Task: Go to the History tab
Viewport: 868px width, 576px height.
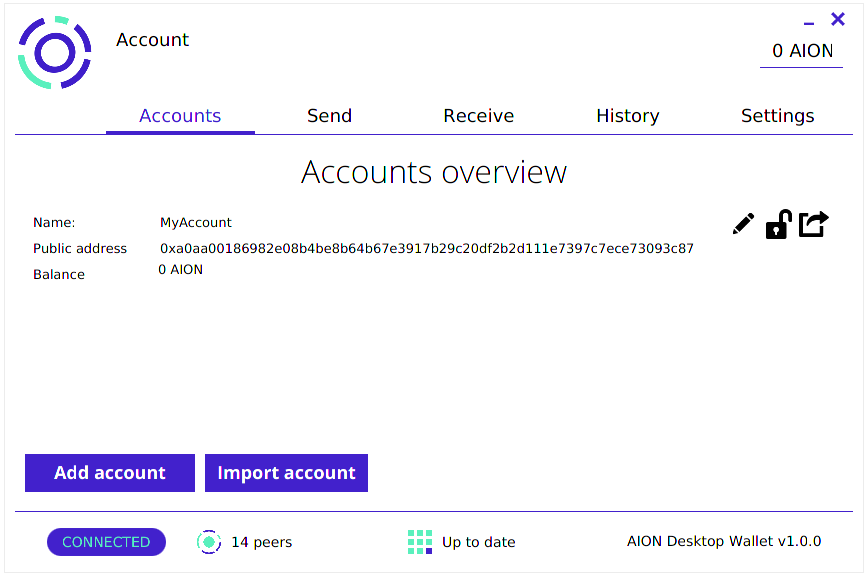Action: click(x=628, y=116)
